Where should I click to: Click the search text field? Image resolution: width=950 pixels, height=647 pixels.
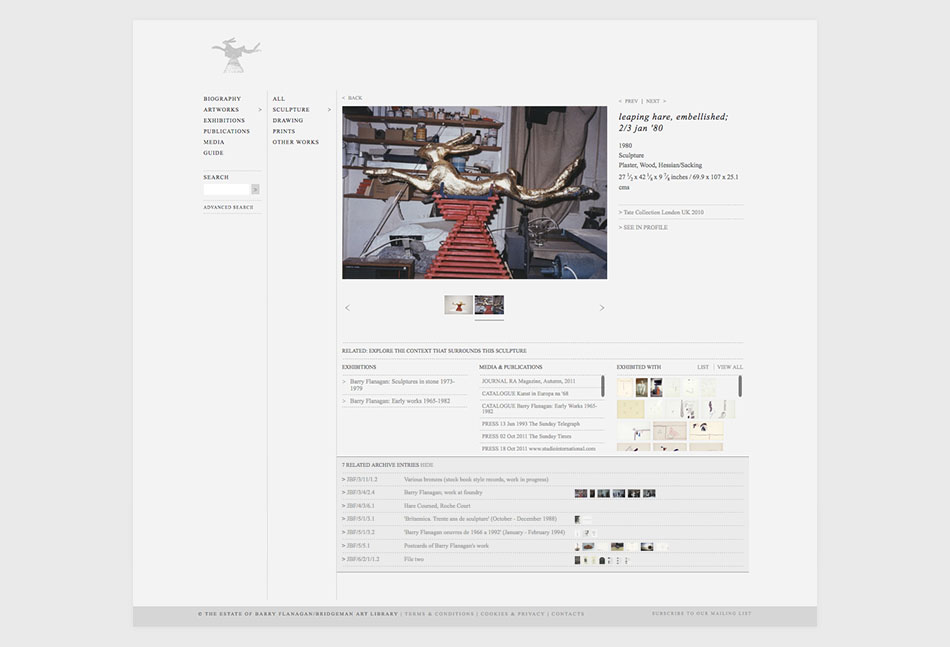pos(227,190)
